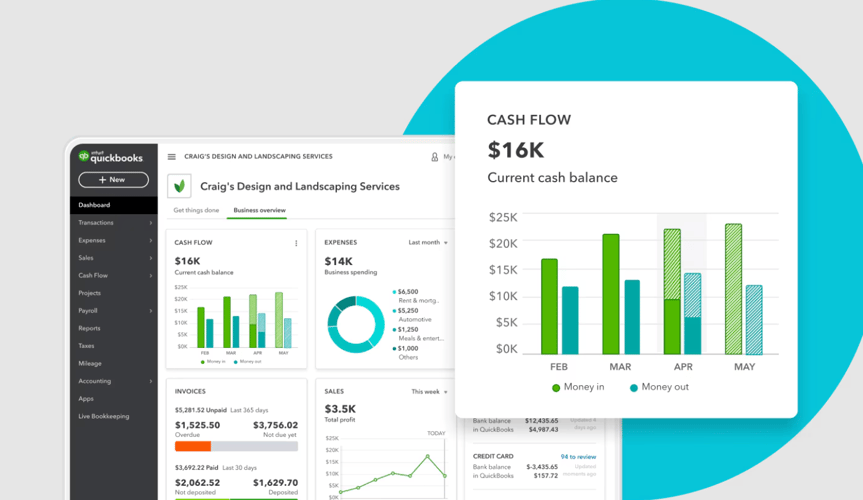This screenshot has height=500, width=863.
Task: Open Apps in the sidebar
Action: pyautogui.click(x=113, y=399)
